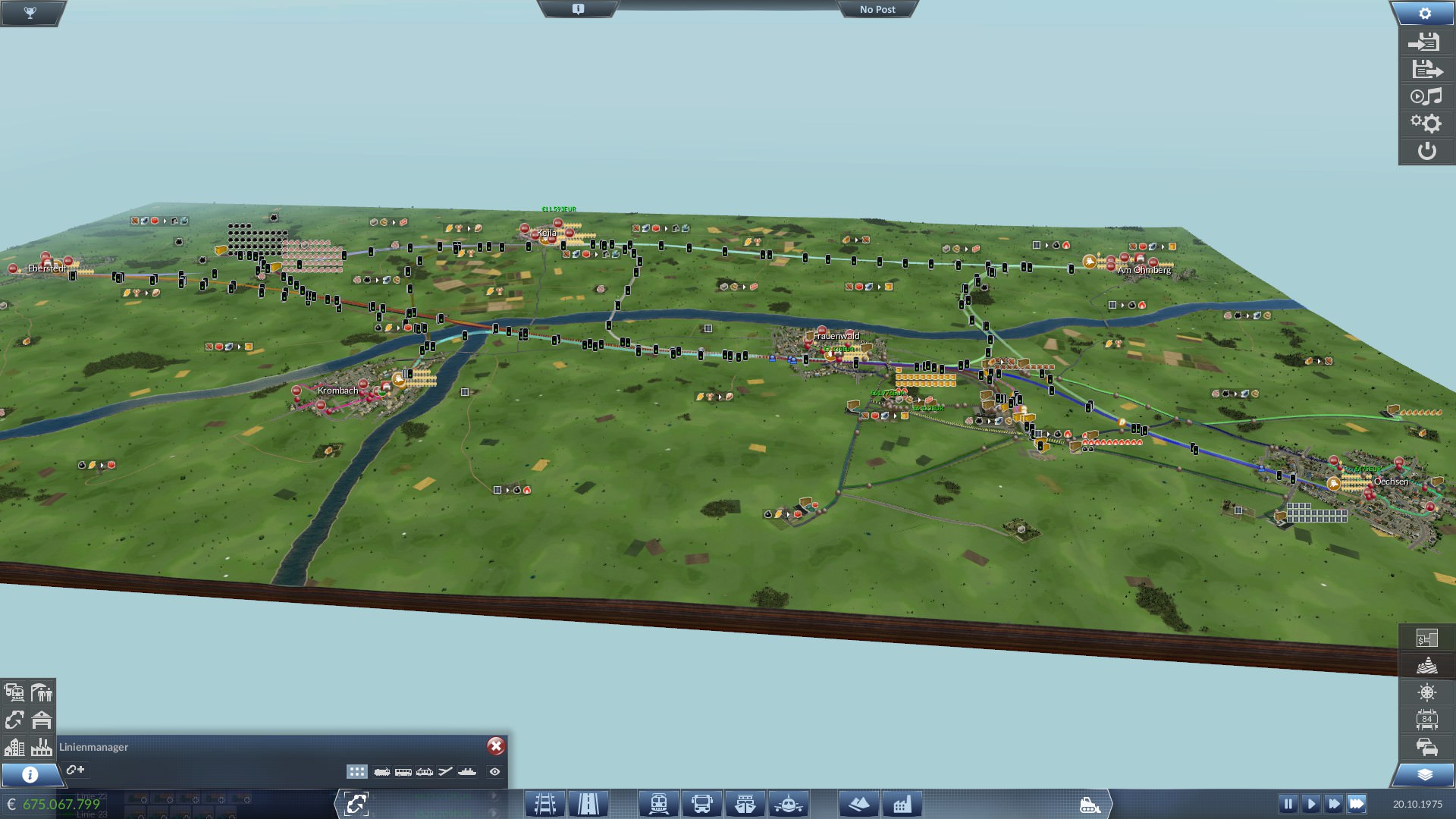Collapse the info panel tab
The width and height of the screenshot is (1456, 819).
(30, 774)
